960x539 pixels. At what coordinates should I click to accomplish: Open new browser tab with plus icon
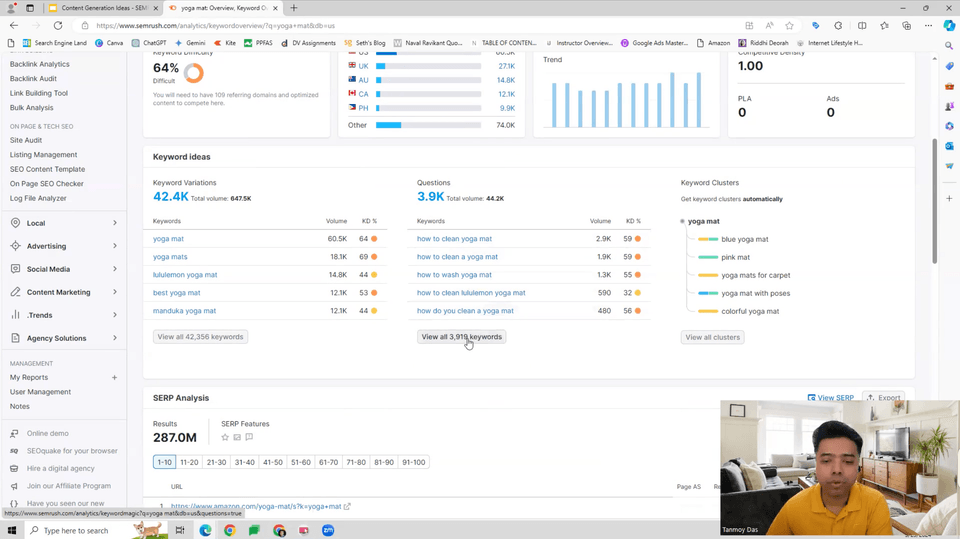click(x=294, y=8)
